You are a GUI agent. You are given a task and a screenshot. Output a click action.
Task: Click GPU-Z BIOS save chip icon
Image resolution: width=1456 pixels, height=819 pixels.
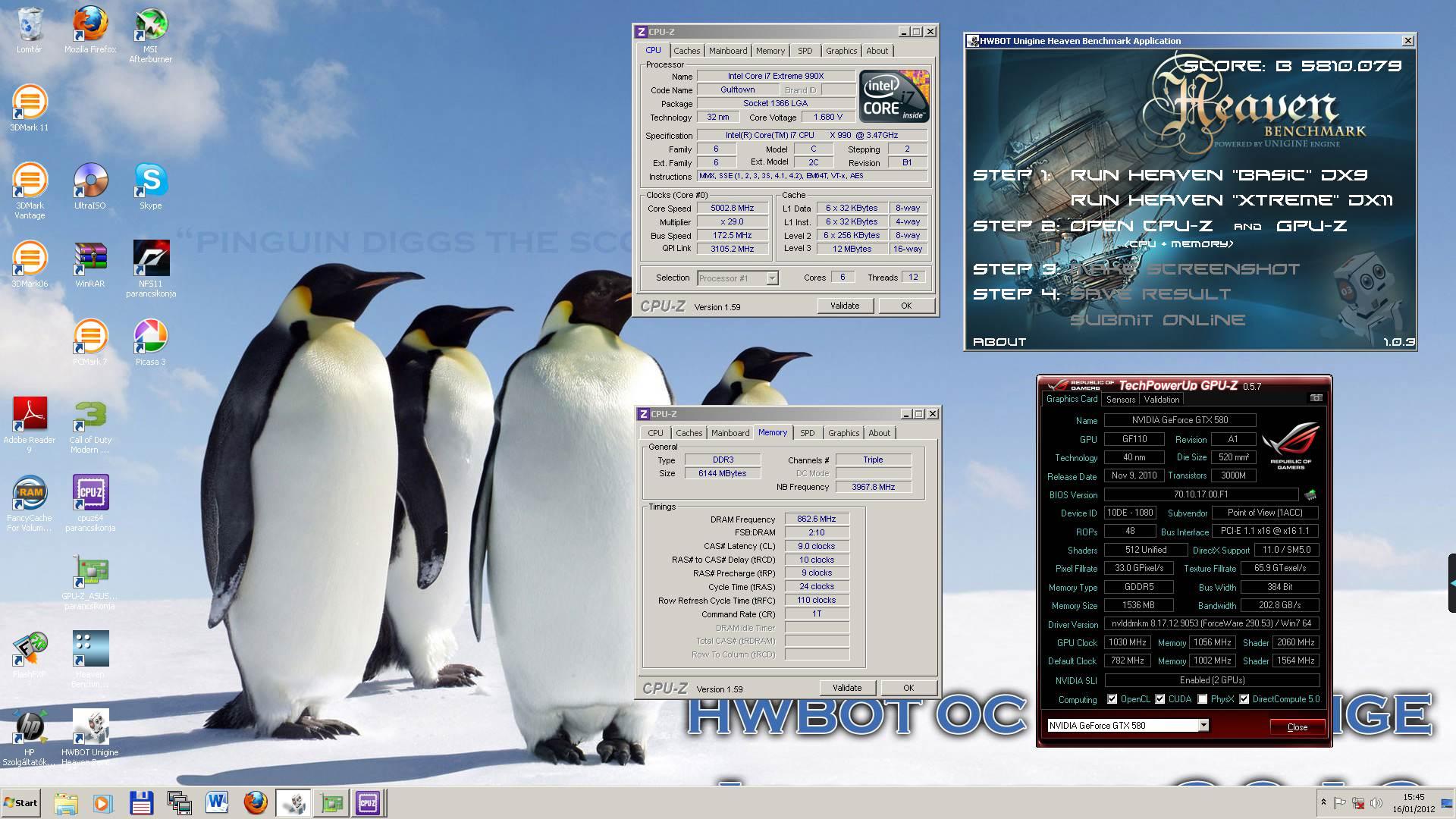(x=1310, y=495)
